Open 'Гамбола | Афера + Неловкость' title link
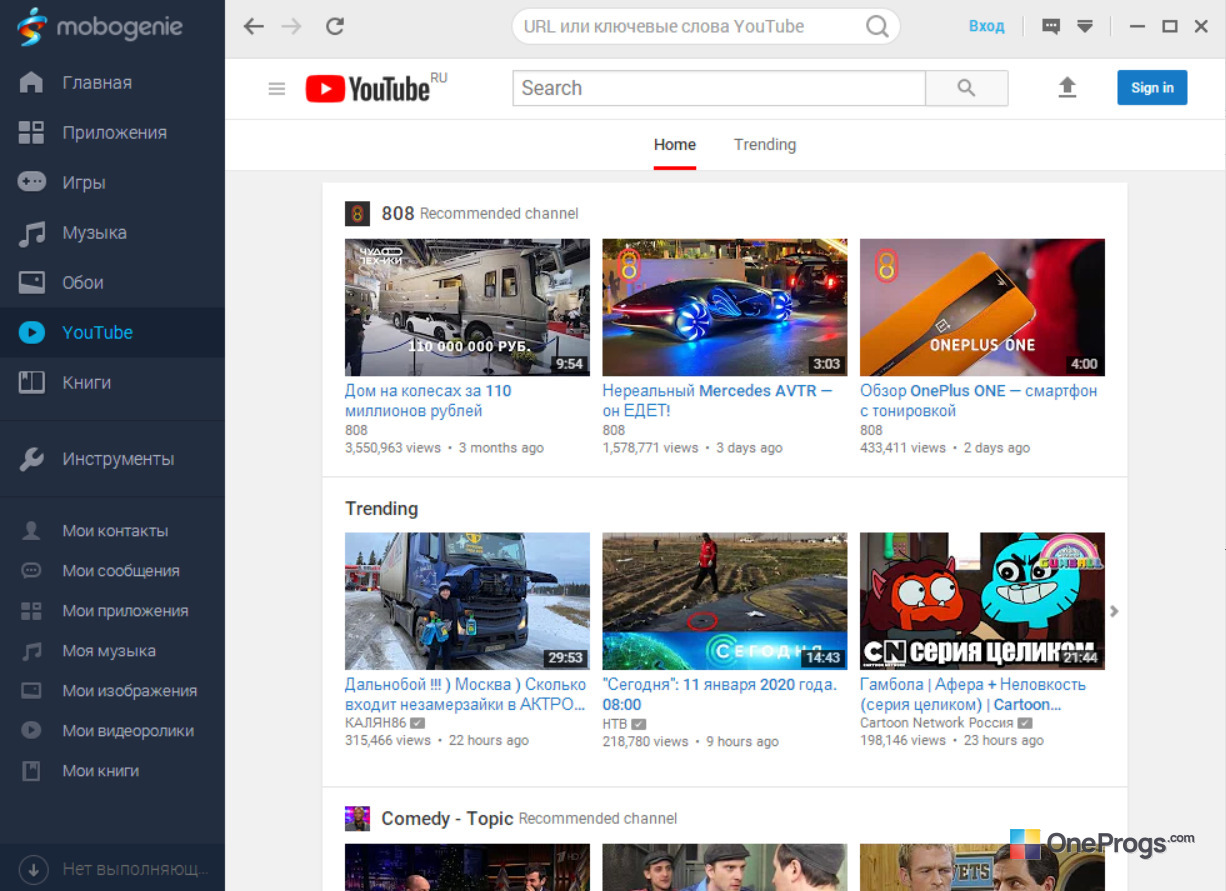1226x891 pixels. pos(973,694)
